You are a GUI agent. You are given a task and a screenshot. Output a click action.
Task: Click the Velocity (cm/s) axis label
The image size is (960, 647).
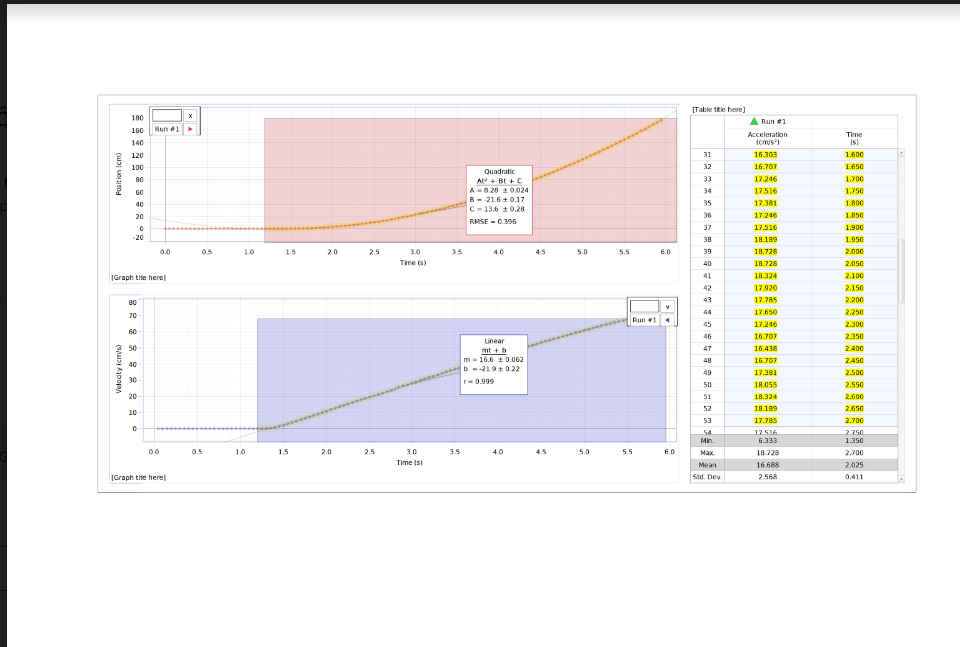tap(119, 369)
